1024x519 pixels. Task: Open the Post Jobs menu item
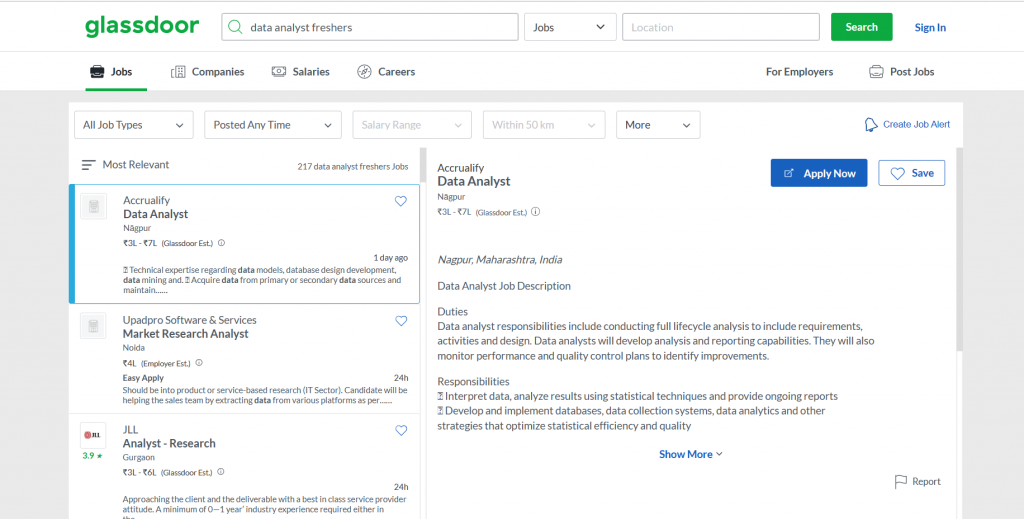(x=901, y=72)
